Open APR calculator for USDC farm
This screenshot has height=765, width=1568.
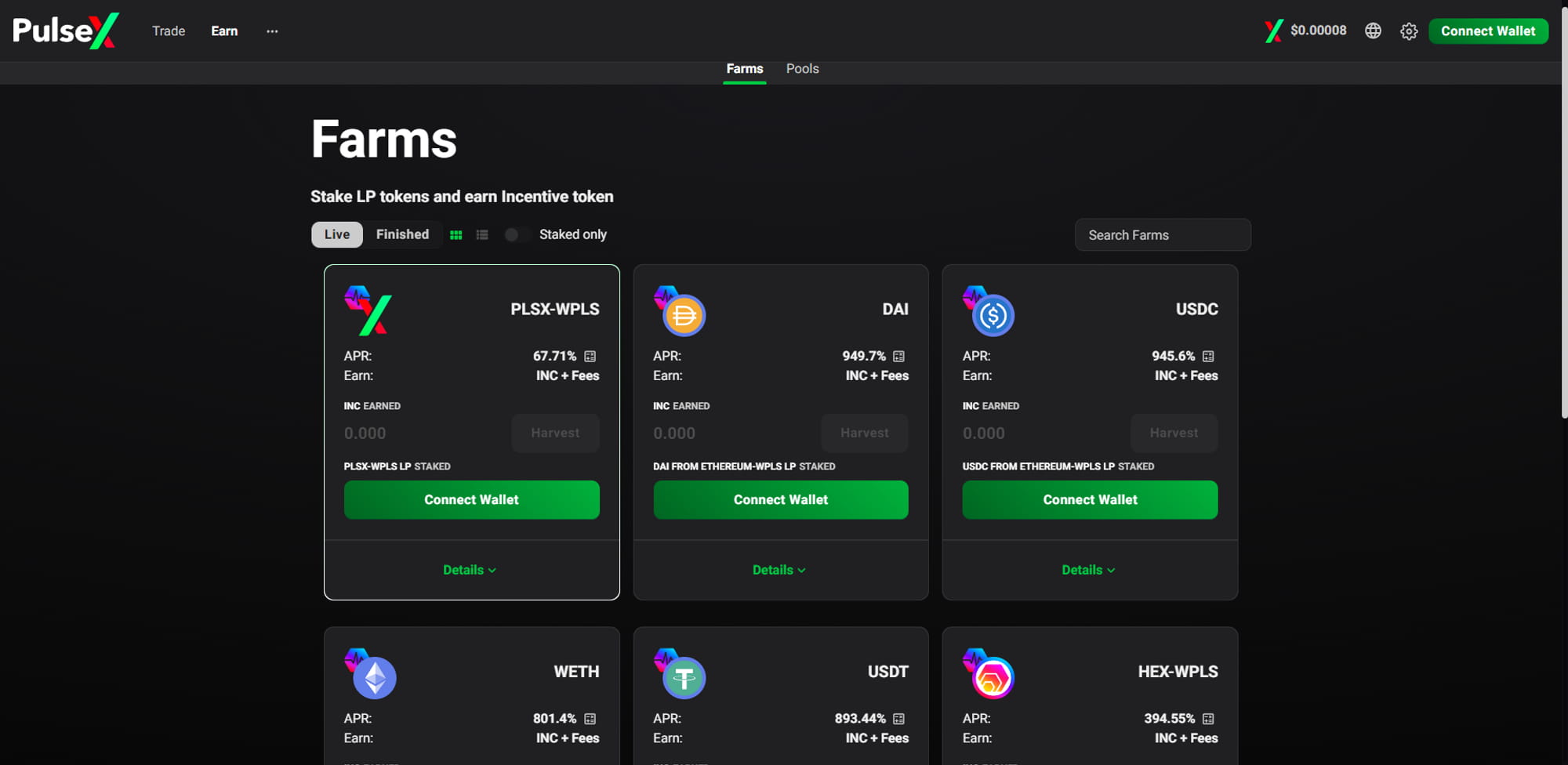point(1208,356)
